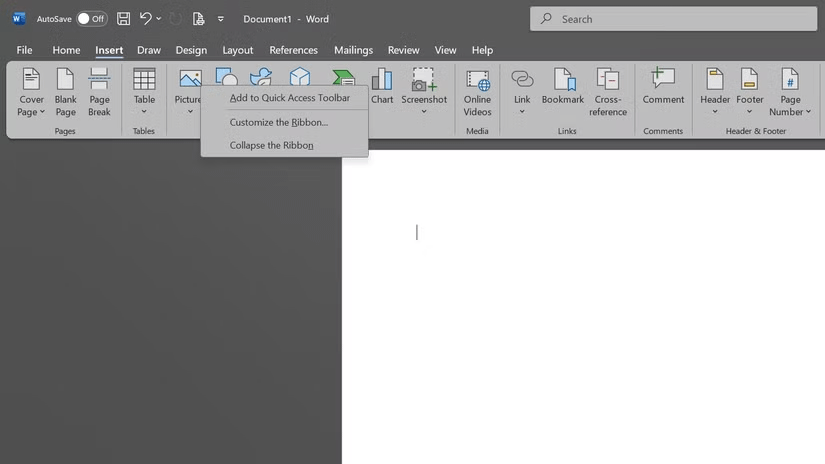
Task: Open the Table dropdown
Action: [144, 92]
